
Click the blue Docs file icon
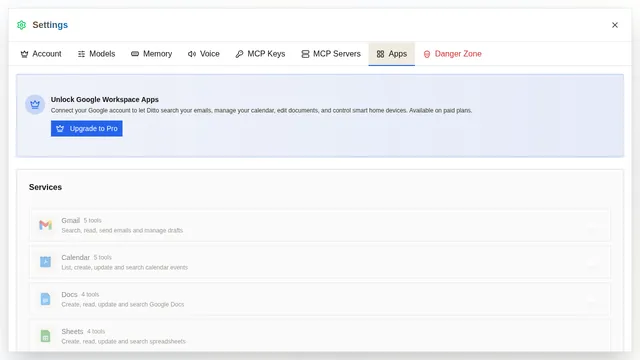coord(45,299)
